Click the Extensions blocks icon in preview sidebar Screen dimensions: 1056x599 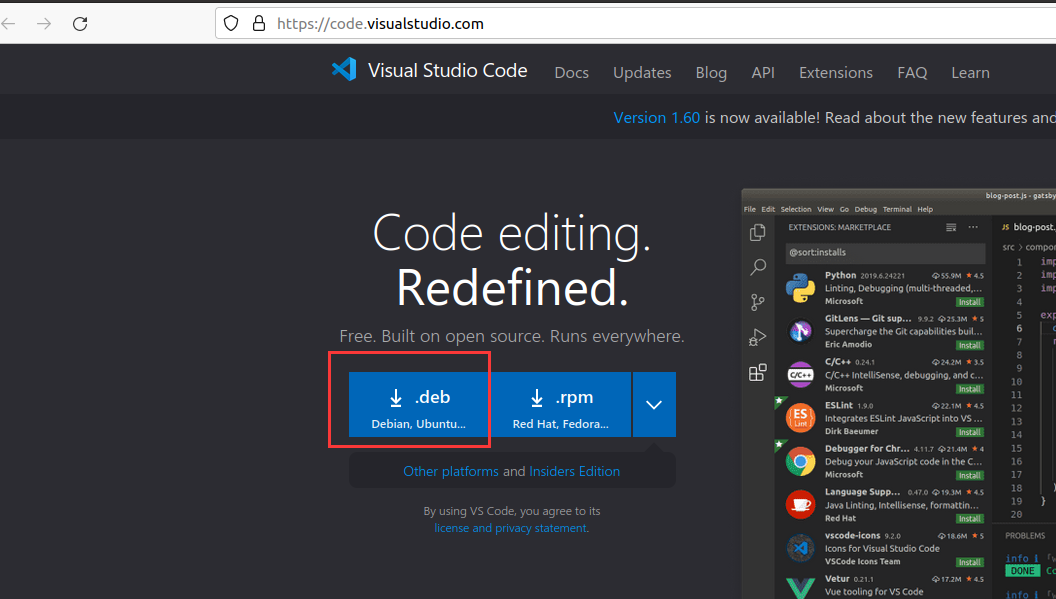click(758, 373)
